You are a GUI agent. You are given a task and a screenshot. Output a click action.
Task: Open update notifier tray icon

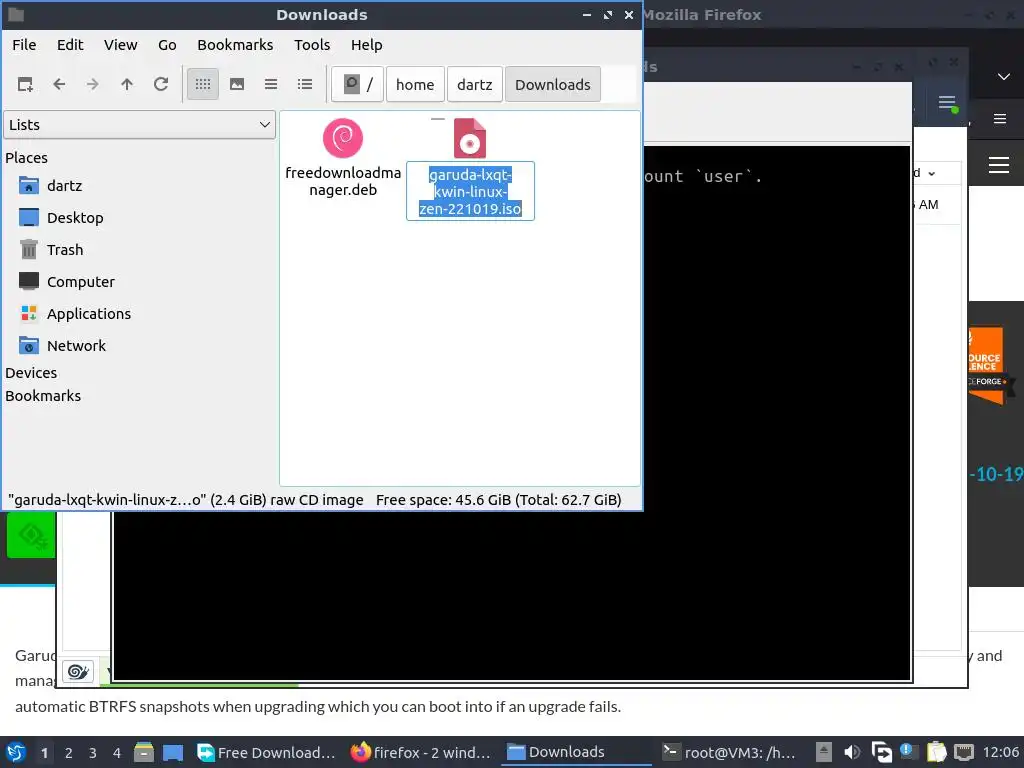point(908,752)
